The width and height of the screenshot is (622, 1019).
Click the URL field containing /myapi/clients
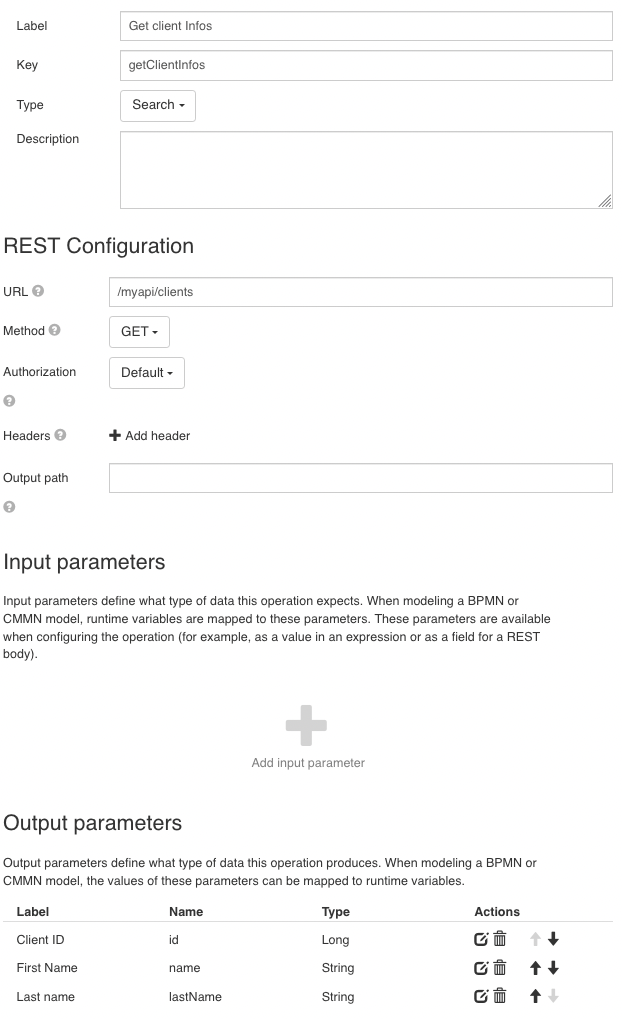(x=360, y=292)
